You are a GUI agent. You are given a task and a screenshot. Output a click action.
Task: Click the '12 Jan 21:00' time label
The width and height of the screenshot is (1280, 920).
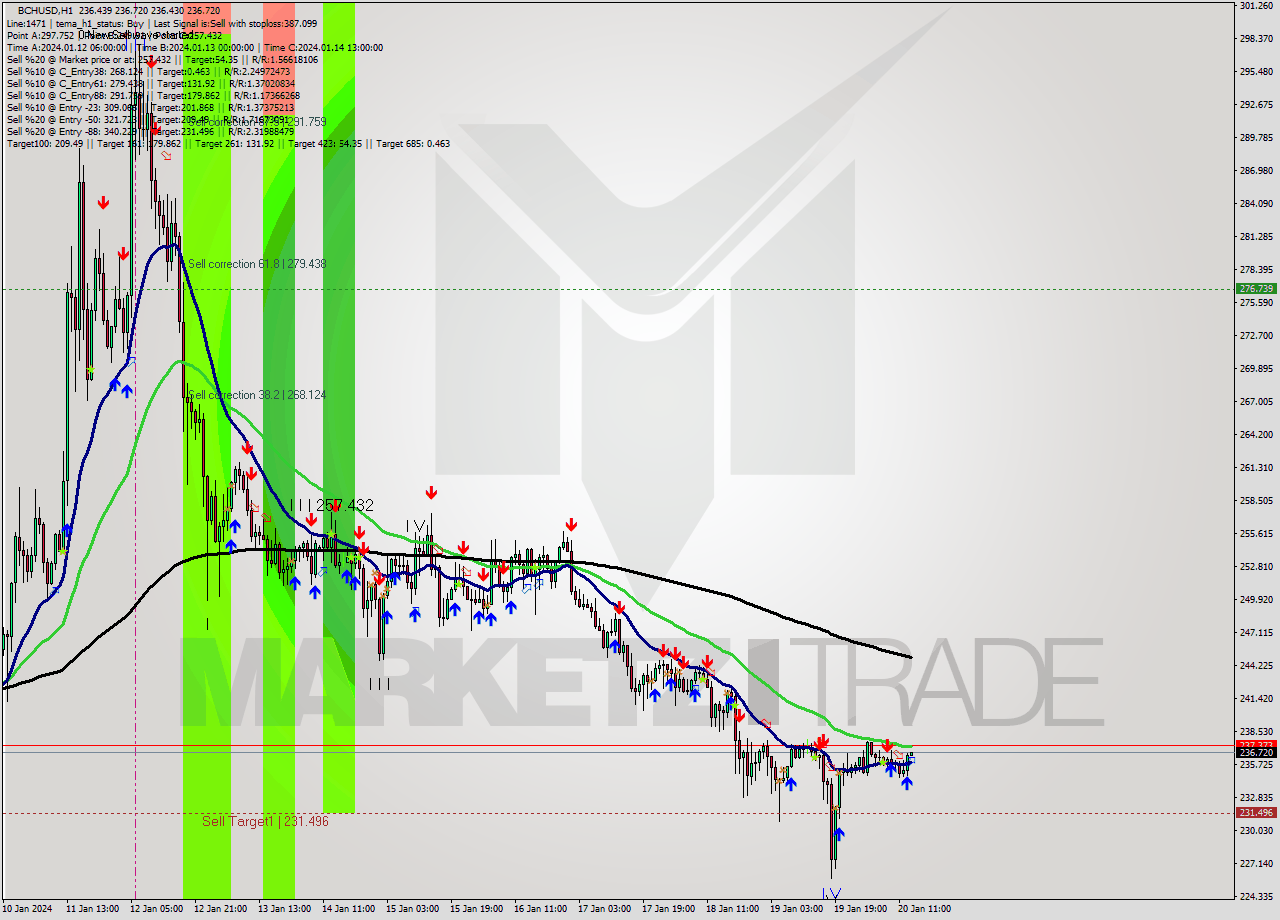point(220,909)
